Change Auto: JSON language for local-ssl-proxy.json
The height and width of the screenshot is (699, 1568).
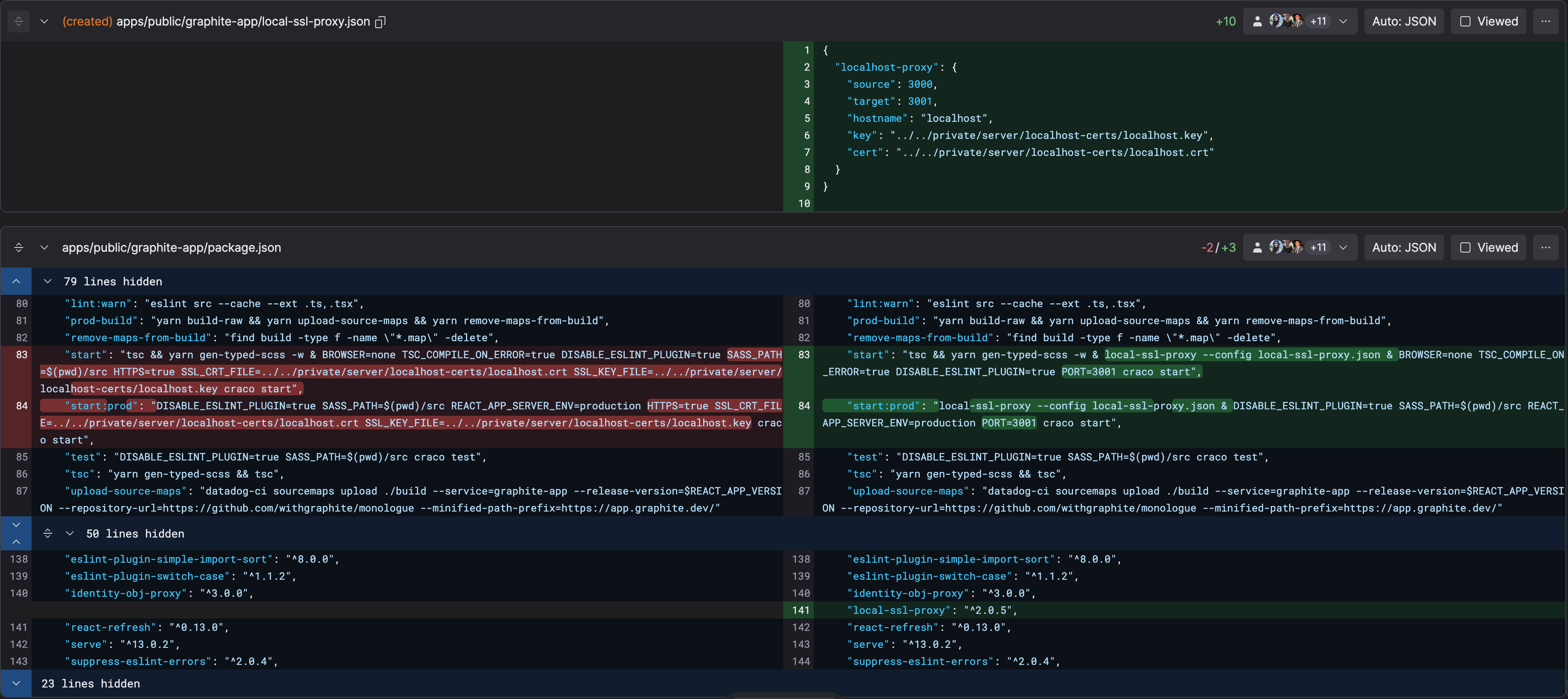click(x=1404, y=21)
